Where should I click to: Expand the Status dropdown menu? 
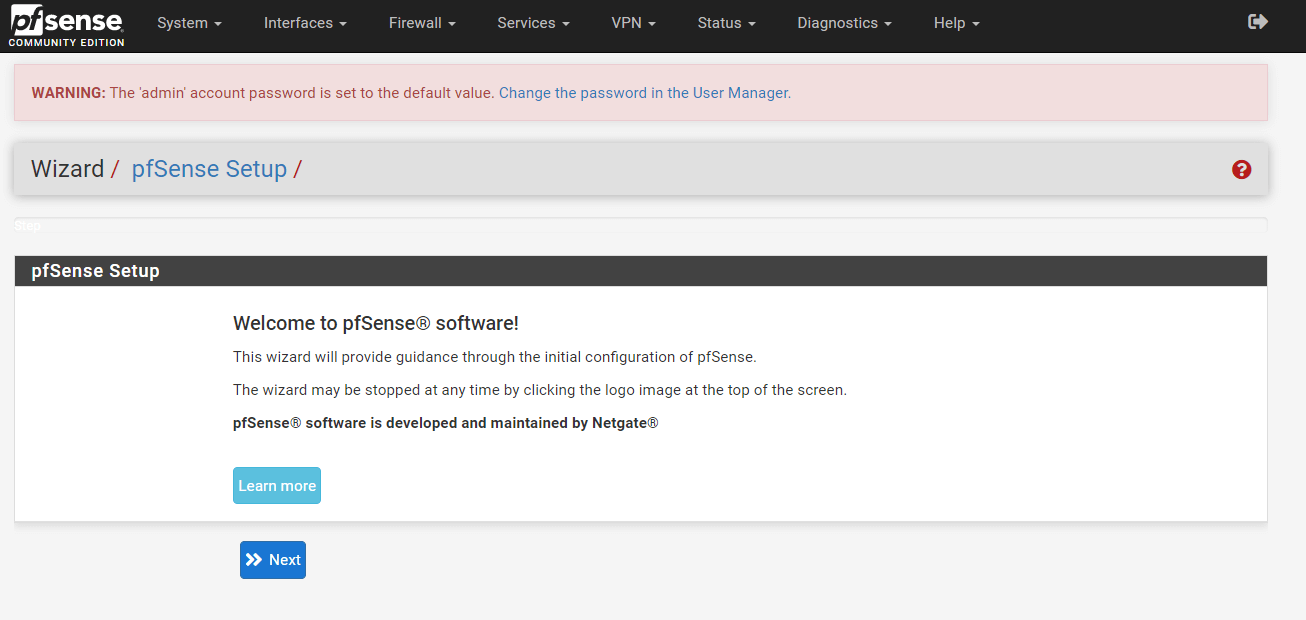coord(726,23)
